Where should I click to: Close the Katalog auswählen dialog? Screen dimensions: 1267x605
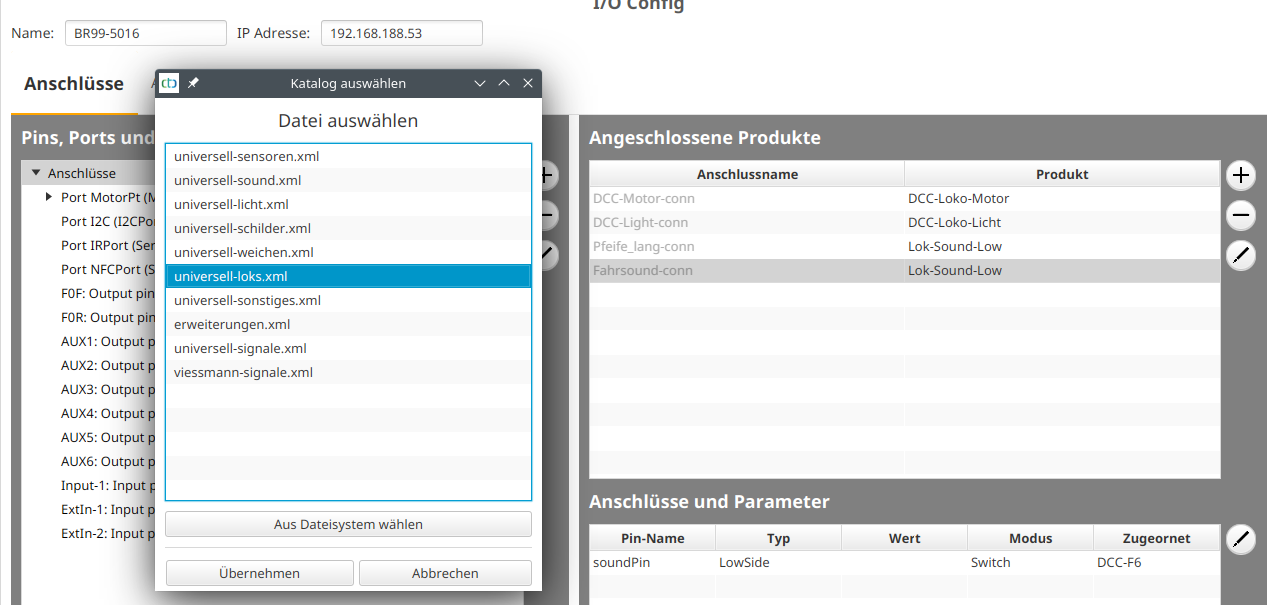pos(528,83)
